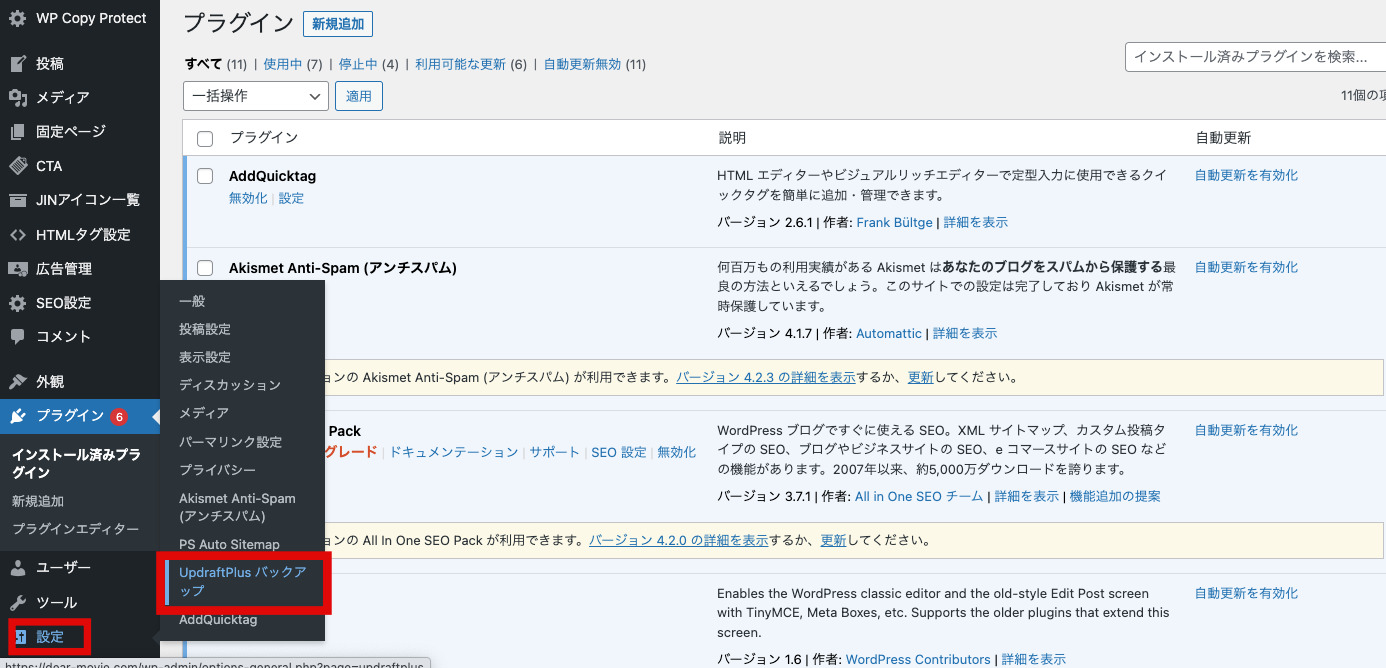Open All in One SEO チーム author link
1386x668 pixels.
click(919, 496)
